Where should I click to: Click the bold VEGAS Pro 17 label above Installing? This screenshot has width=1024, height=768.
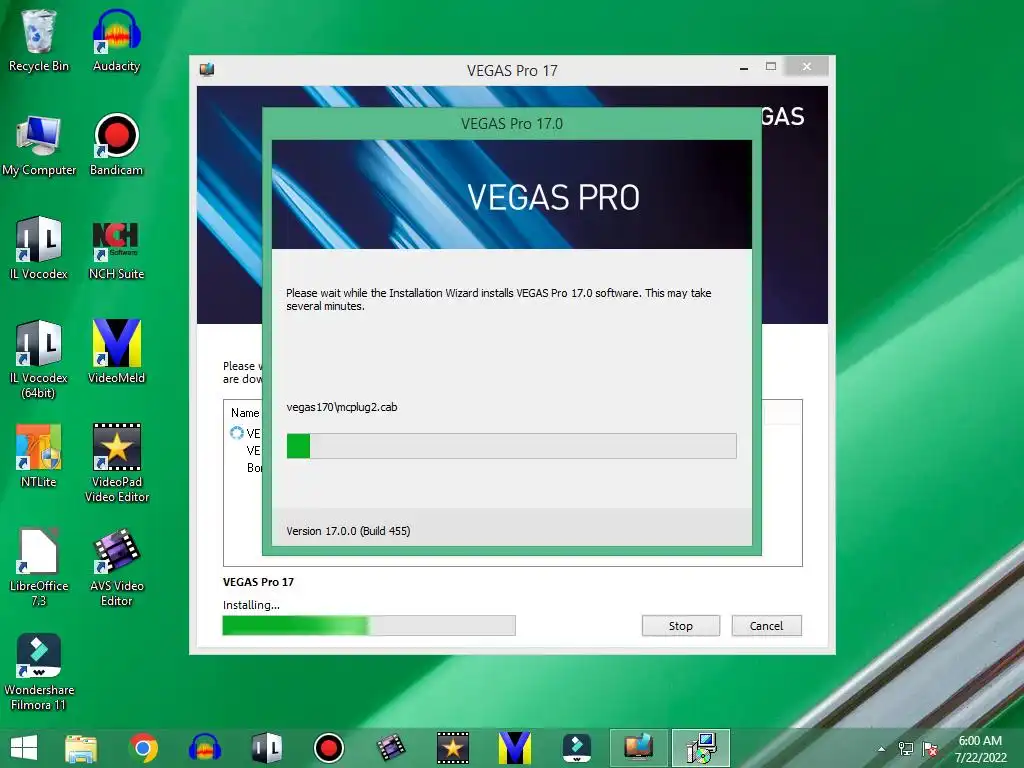click(259, 582)
